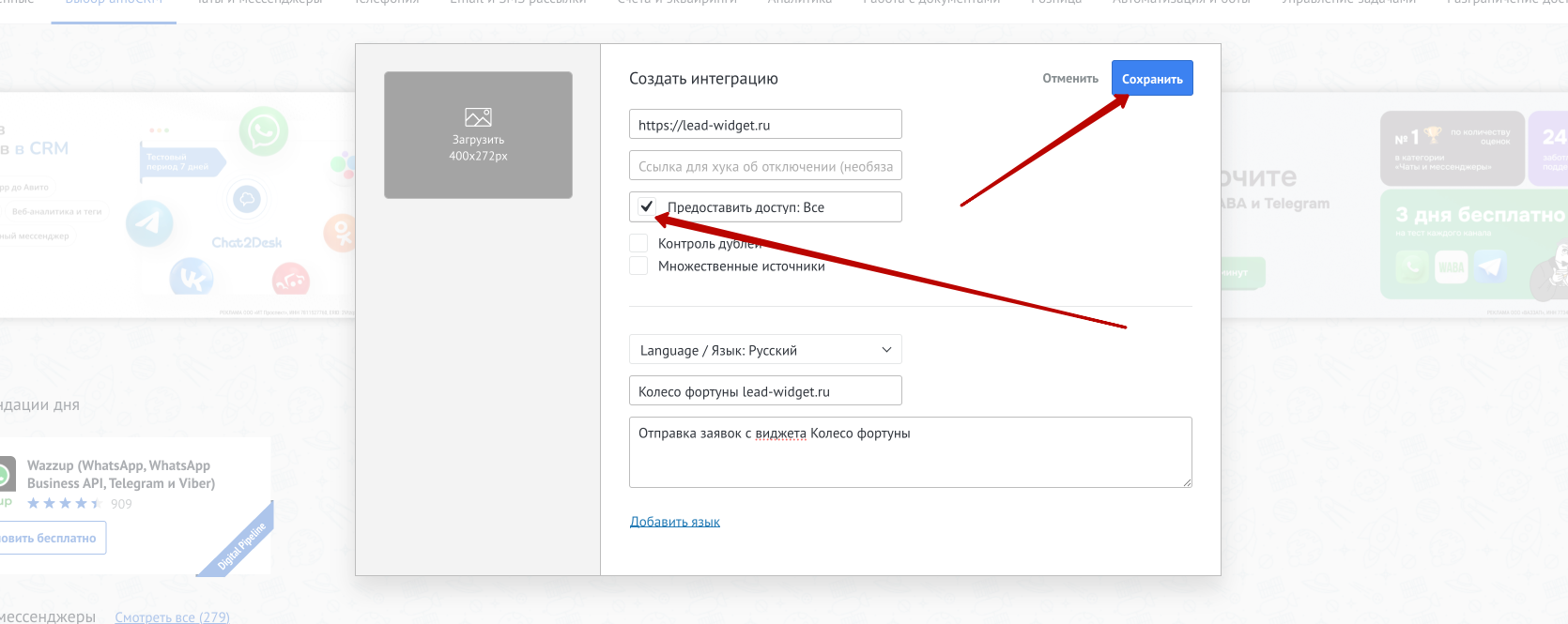Click the Telegram icon in the background banner
1568x624 pixels.
(x=150, y=223)
